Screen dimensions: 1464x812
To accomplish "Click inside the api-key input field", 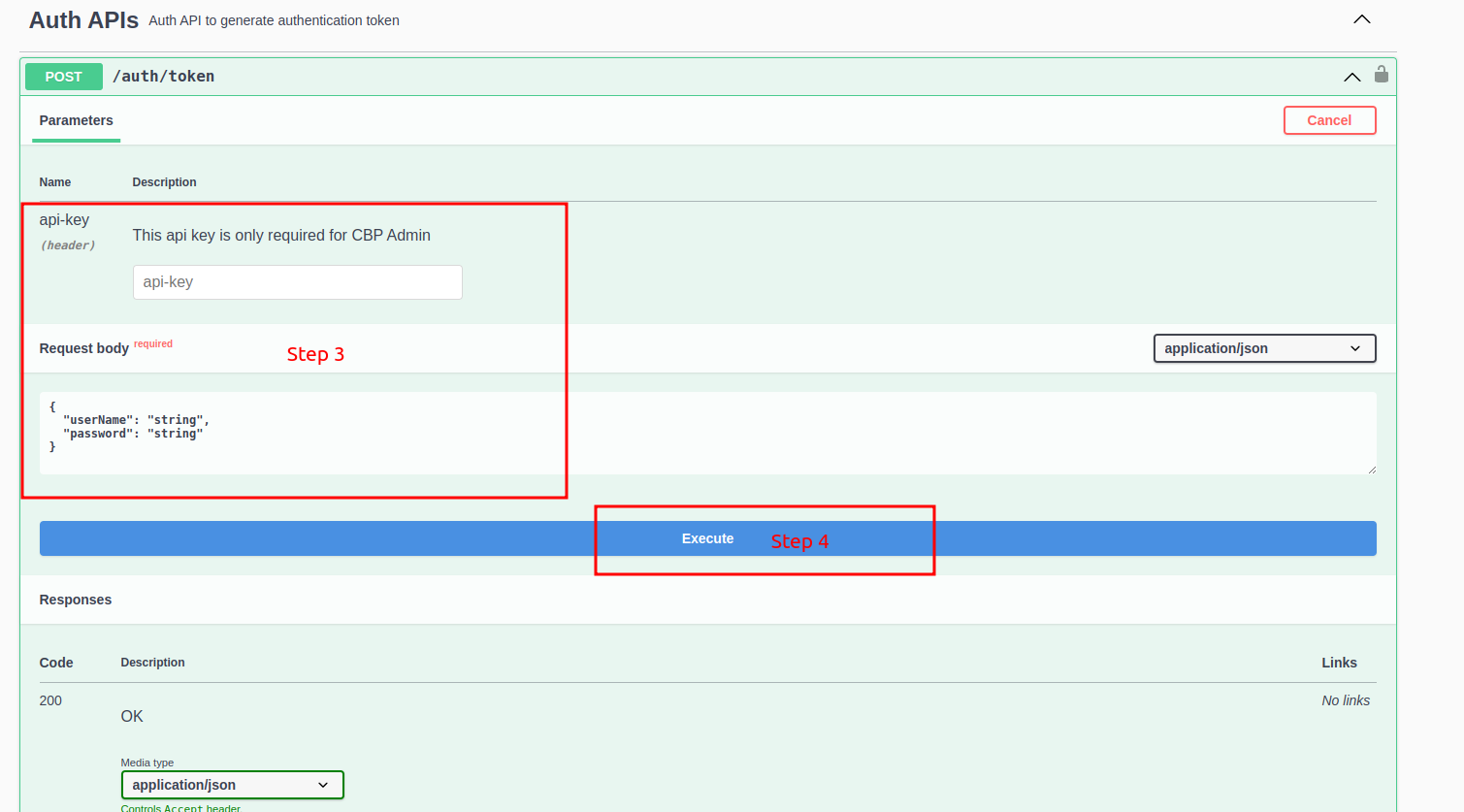I will (297, 281).
